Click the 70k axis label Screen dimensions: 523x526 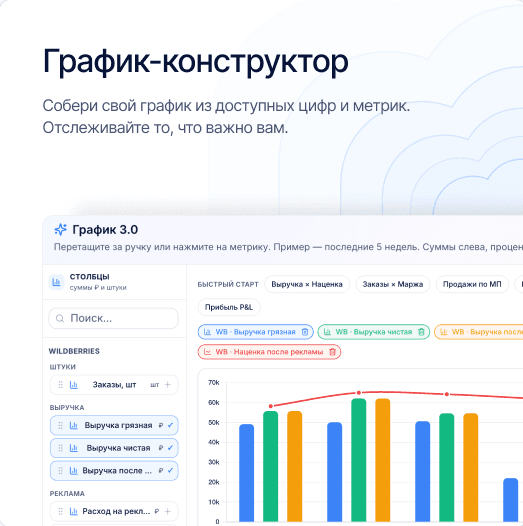[214, 382]
